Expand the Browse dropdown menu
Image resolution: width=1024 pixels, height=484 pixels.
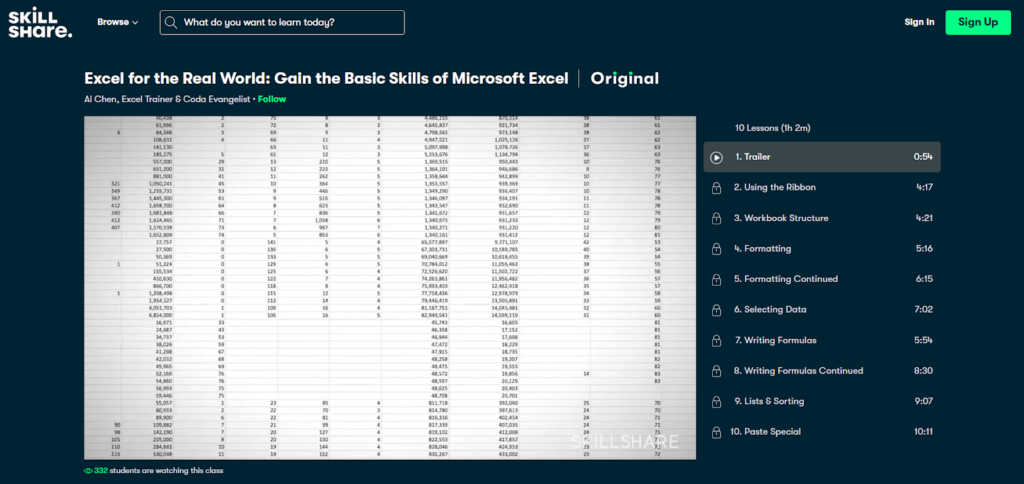118,22
